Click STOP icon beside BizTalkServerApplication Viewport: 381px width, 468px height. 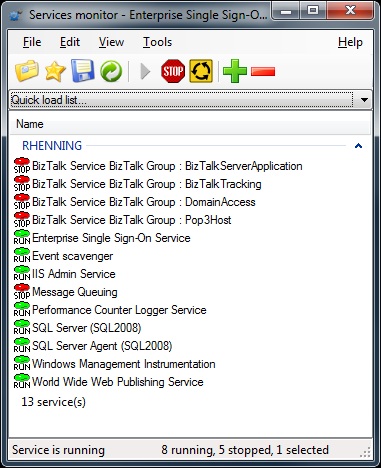22,166
